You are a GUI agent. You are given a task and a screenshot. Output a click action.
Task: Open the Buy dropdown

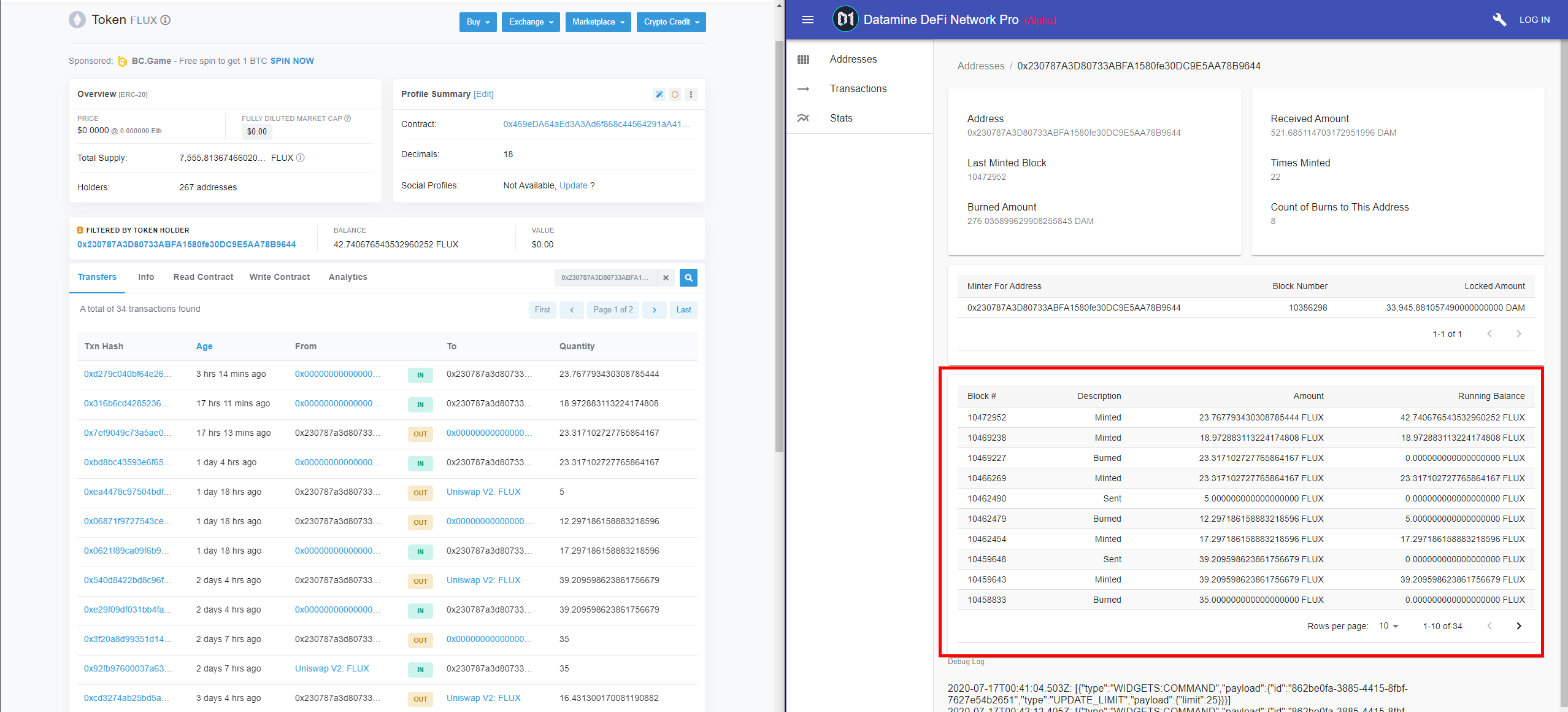tap(478, 22)
